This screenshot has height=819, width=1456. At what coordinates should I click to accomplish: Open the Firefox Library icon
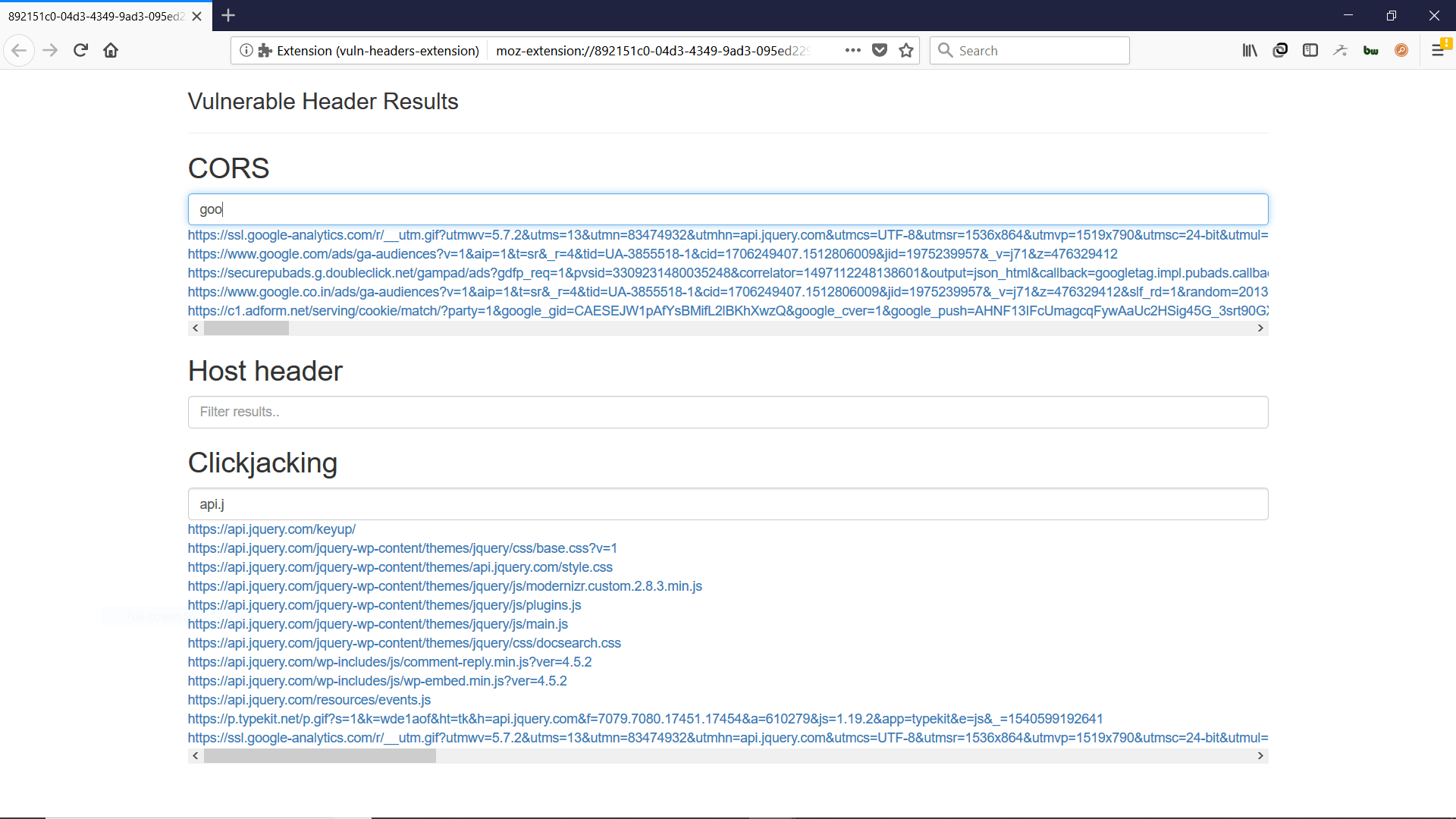[1250, 50]
